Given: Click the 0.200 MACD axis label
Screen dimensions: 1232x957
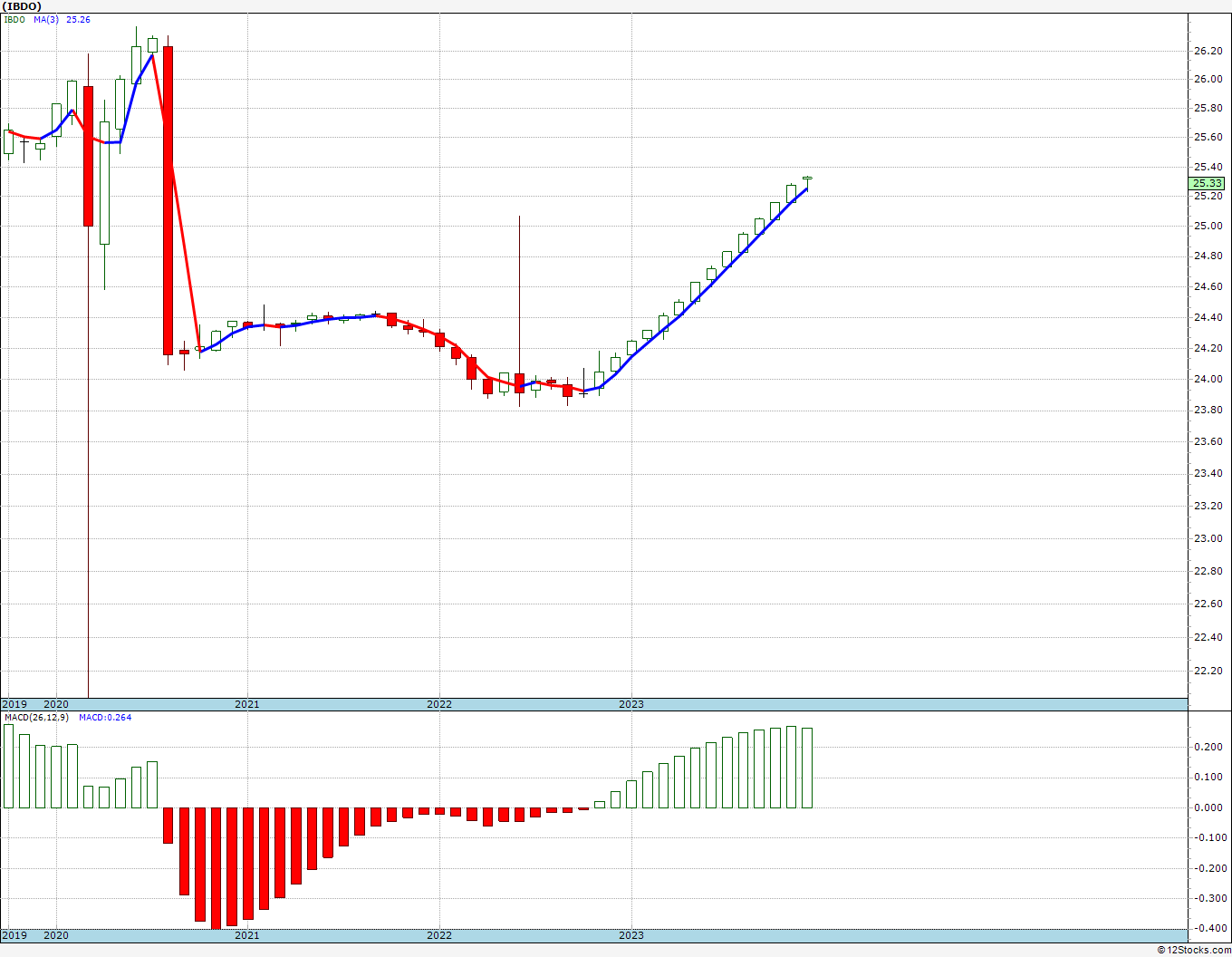Looking at the screenshot, I should [1209, 747].
